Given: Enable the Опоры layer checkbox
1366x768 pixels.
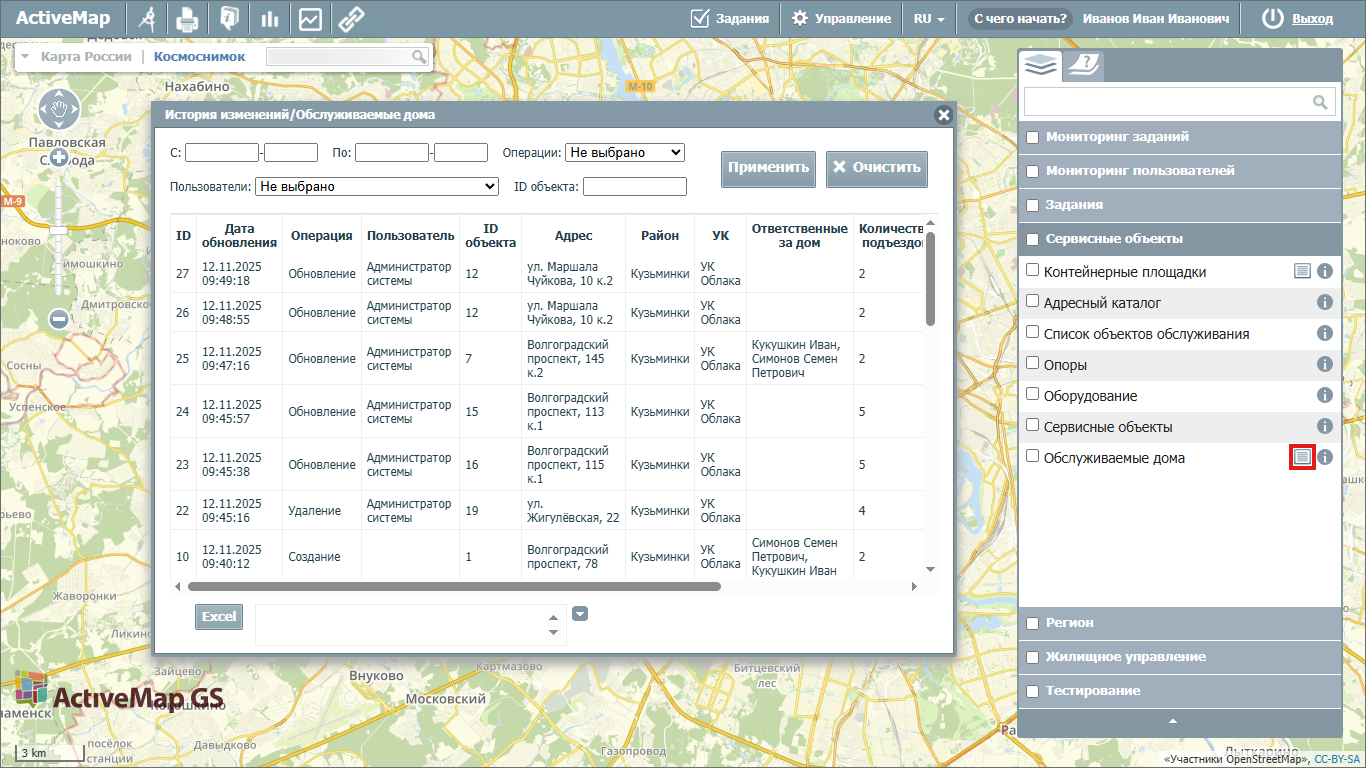Looking at the screenshot, I should [1033, 363].
